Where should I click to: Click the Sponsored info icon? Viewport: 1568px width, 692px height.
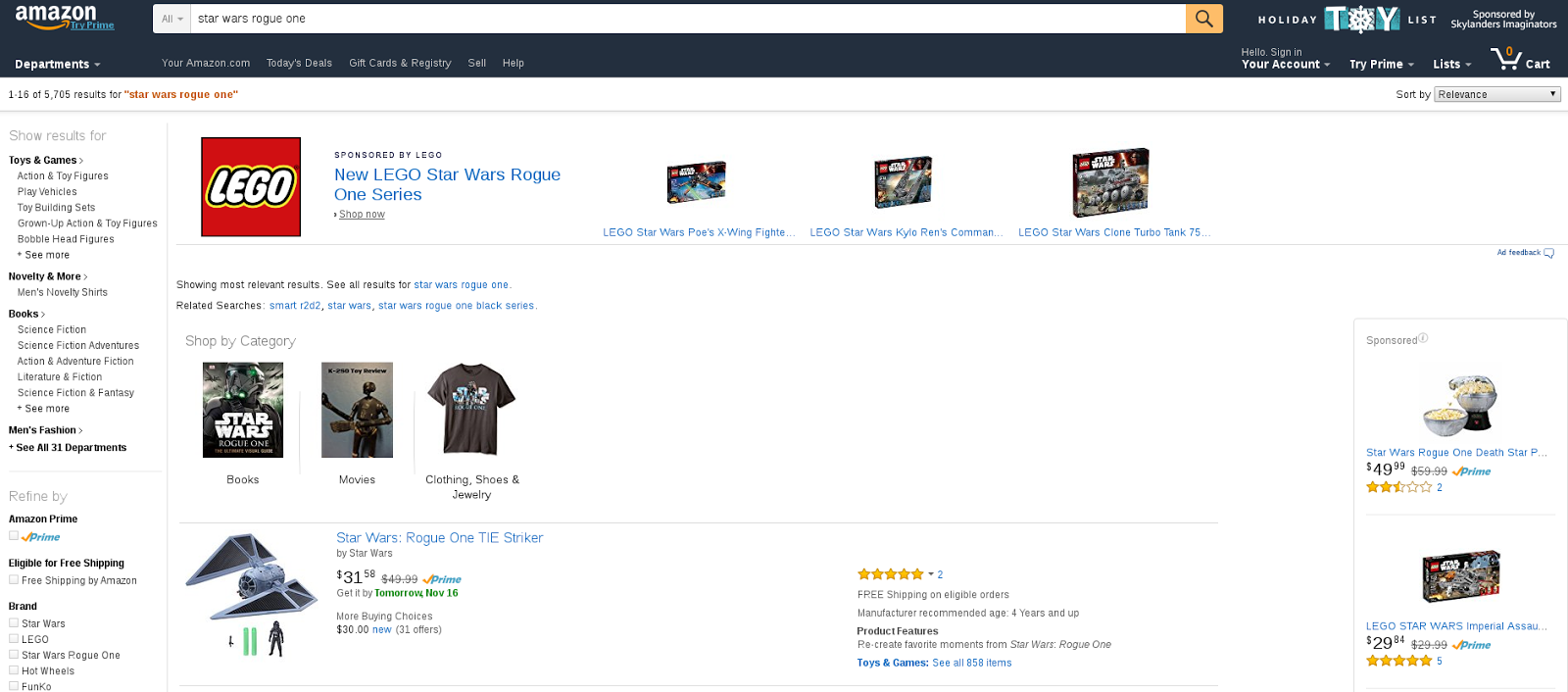[1423, 338]
